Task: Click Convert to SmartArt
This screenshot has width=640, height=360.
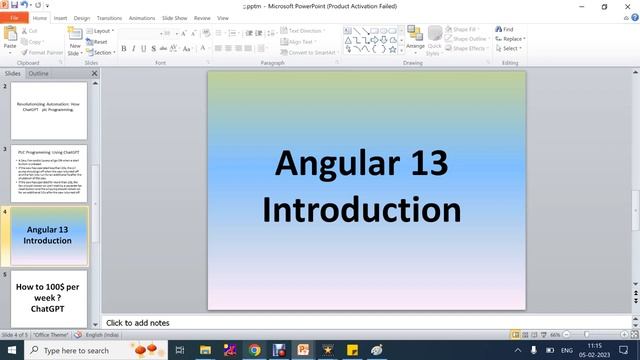Action: [309, 52]
